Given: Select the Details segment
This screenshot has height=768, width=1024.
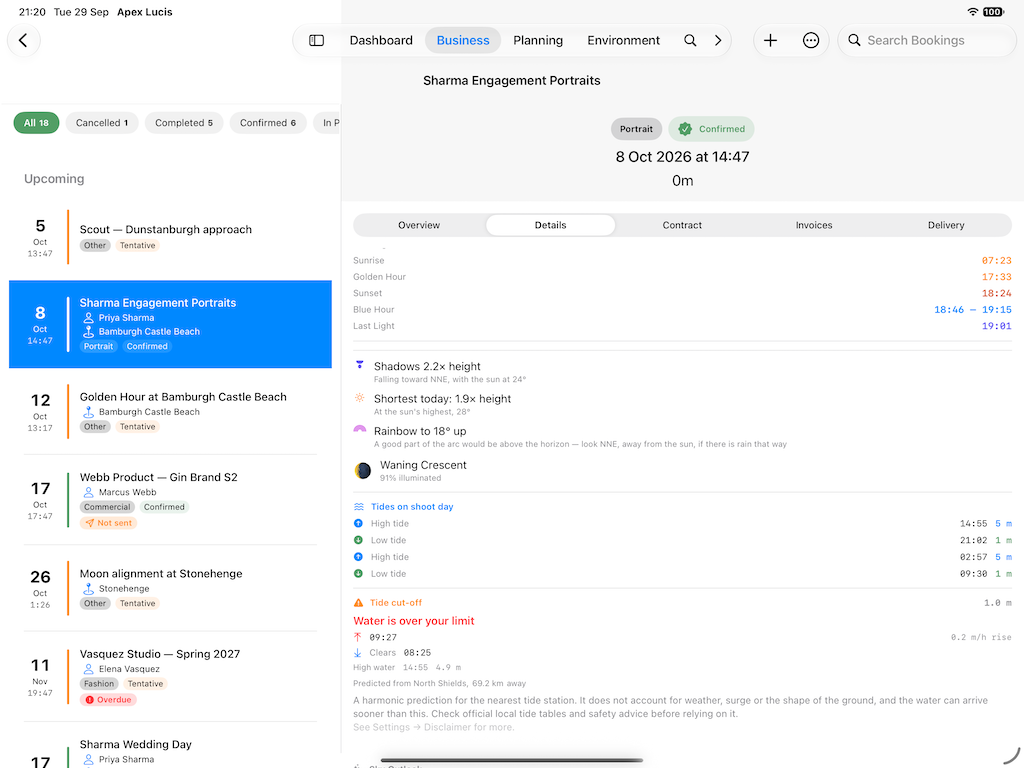Looking at the screenshot, I should [551, 225].
